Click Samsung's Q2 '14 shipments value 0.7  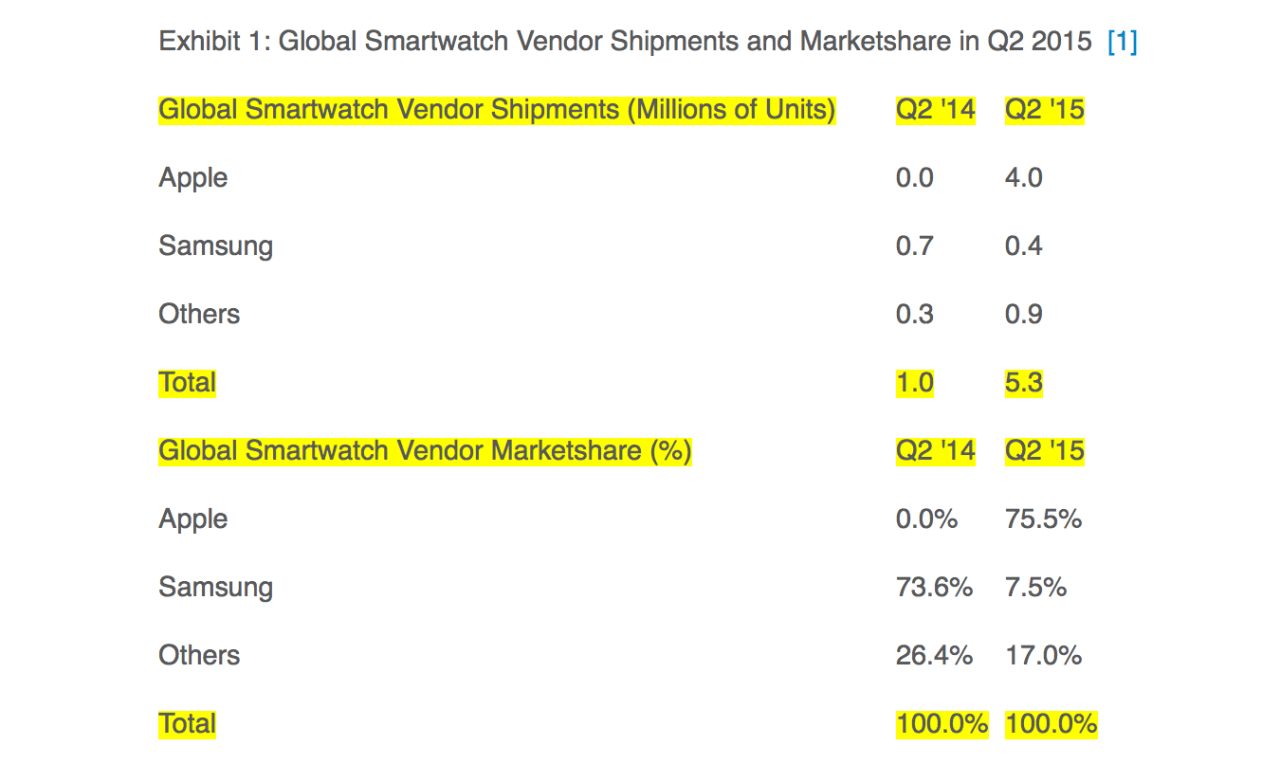point(914,246)
